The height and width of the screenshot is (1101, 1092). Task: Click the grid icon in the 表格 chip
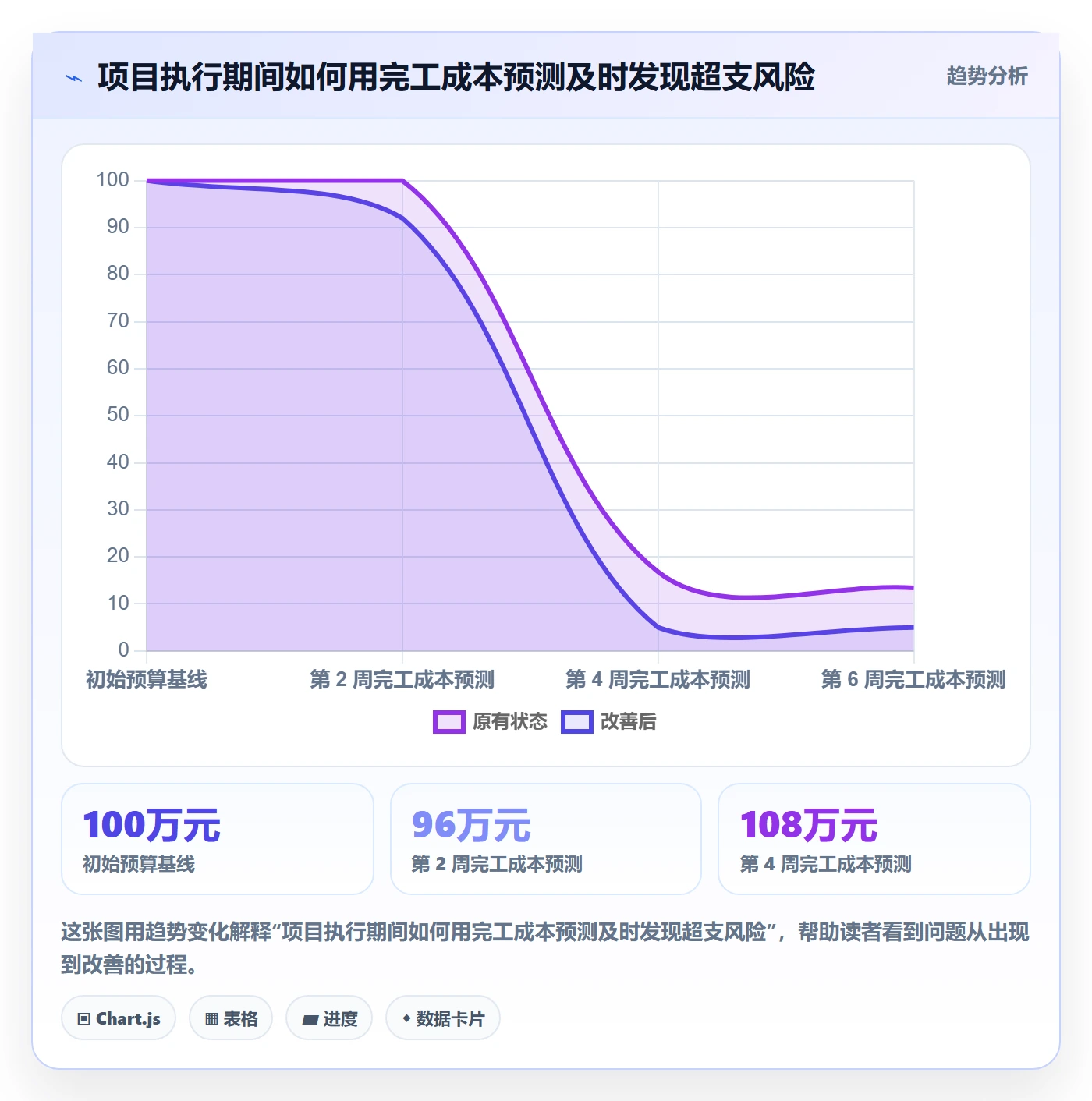click(211, 1019)
